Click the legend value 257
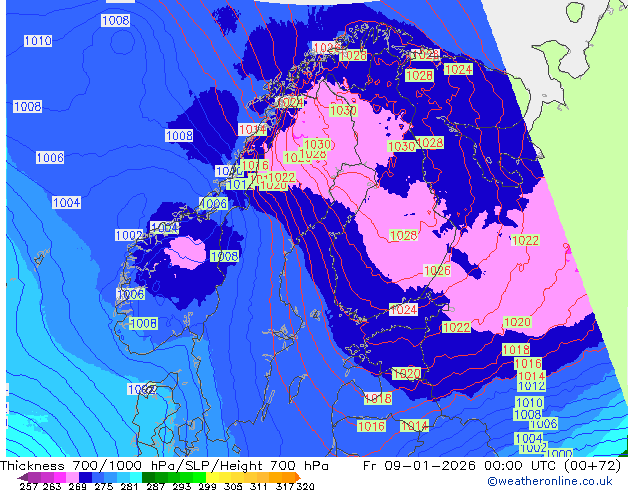 29,486
